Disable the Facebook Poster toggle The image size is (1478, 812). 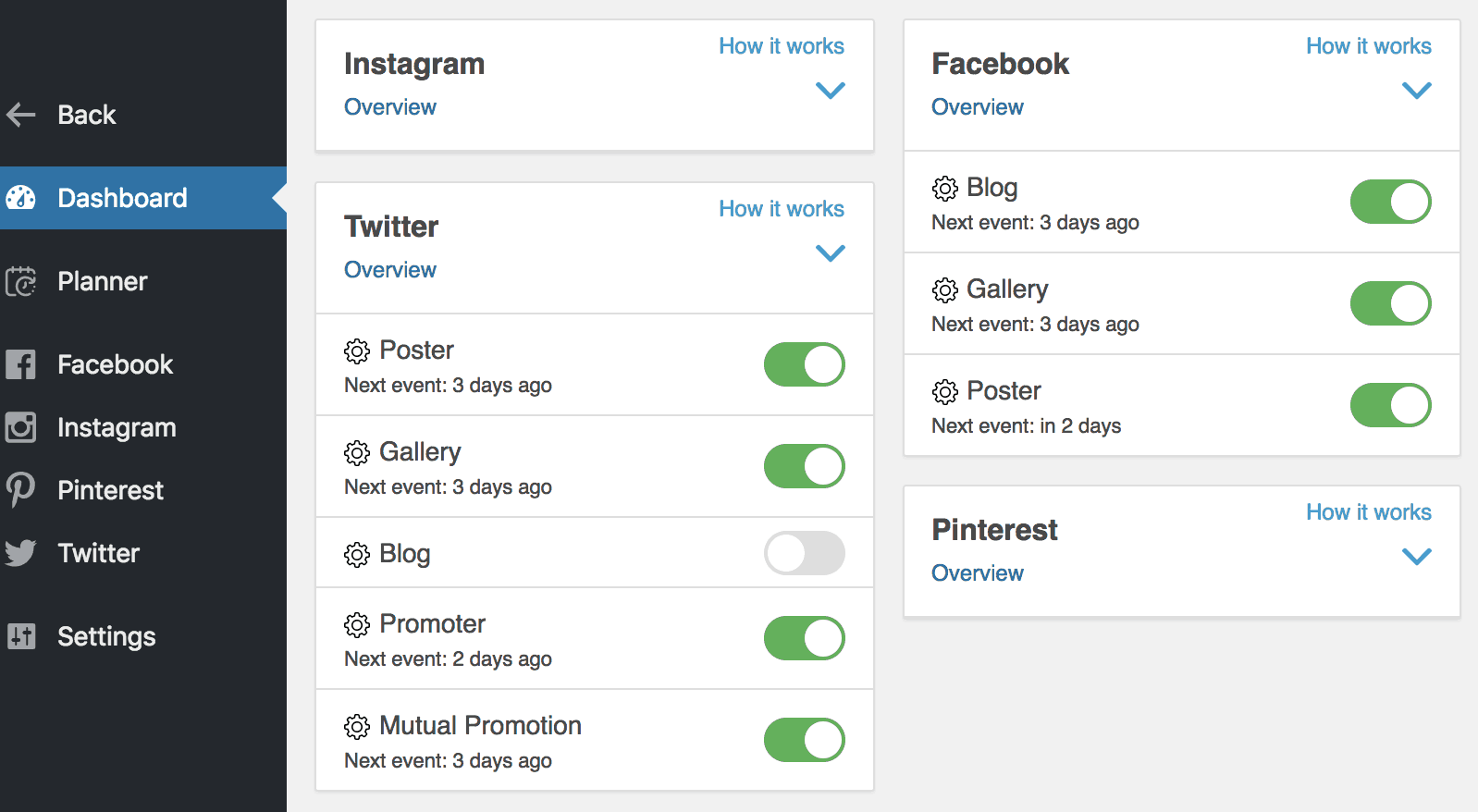[1390, 405]
